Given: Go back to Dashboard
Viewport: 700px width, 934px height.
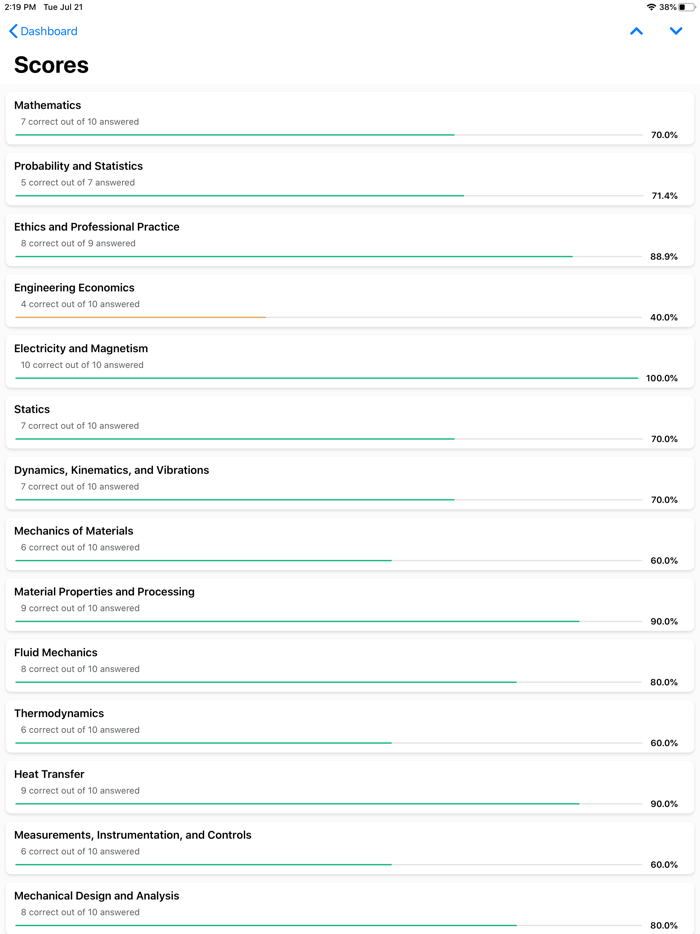Looking at the screenshot, I should pyautogui.click(x=49, y=31).
